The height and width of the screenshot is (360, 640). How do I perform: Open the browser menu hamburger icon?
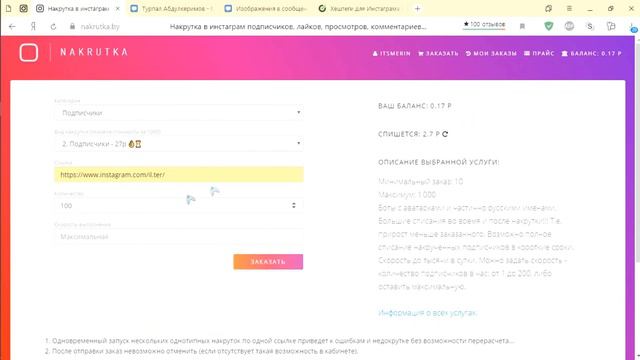coord(569,9)
